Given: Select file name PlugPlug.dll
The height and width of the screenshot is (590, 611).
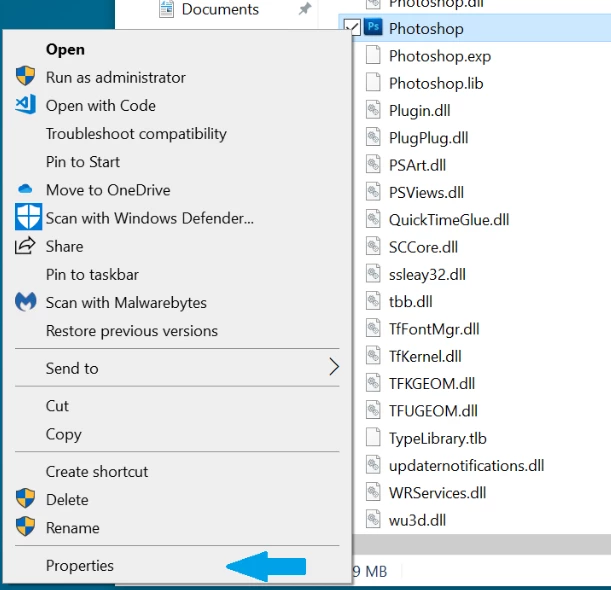Looking at the screenshot, I should coord(428,138).
